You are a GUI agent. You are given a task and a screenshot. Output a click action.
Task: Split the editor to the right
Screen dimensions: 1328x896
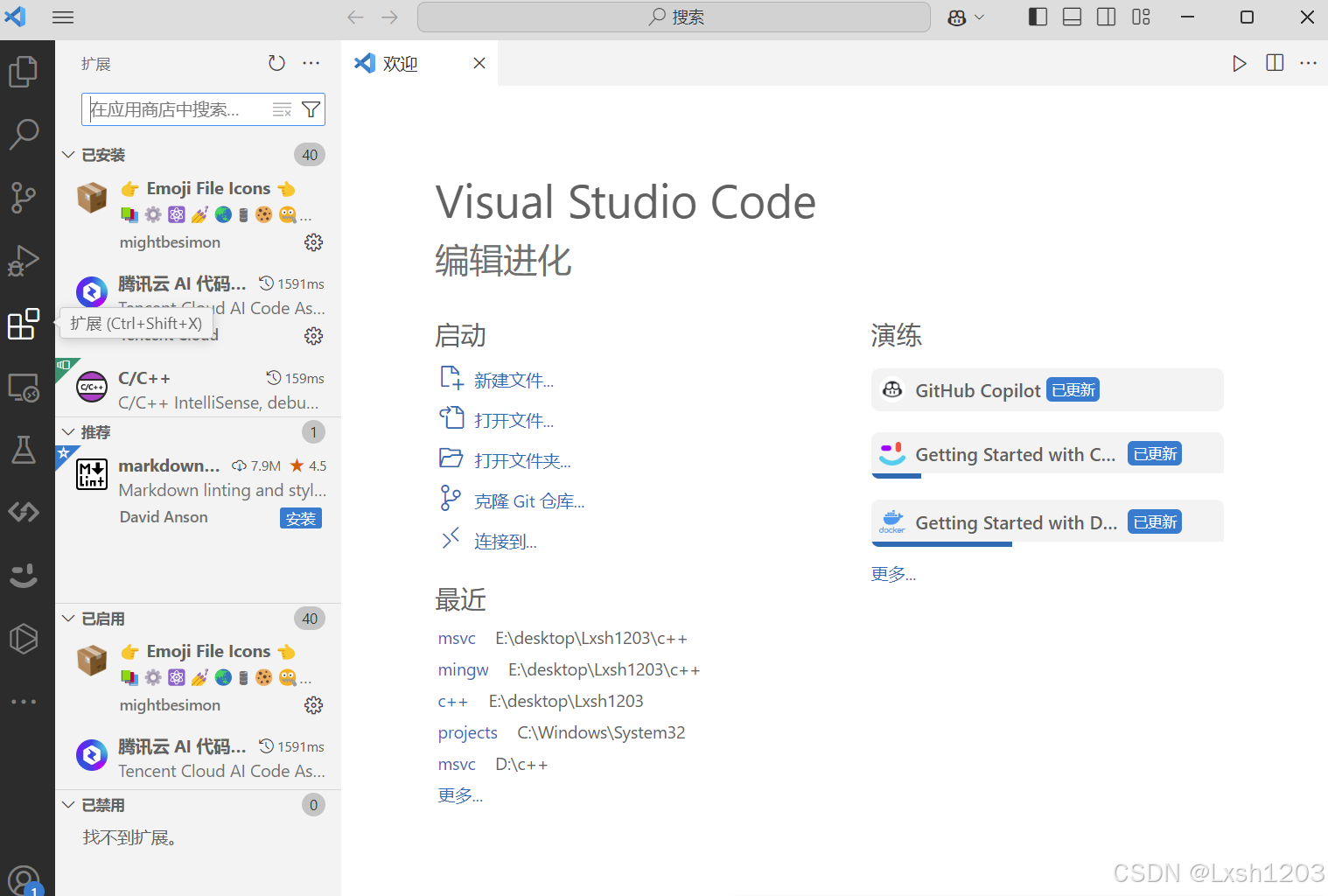(x=1275, y=63)
